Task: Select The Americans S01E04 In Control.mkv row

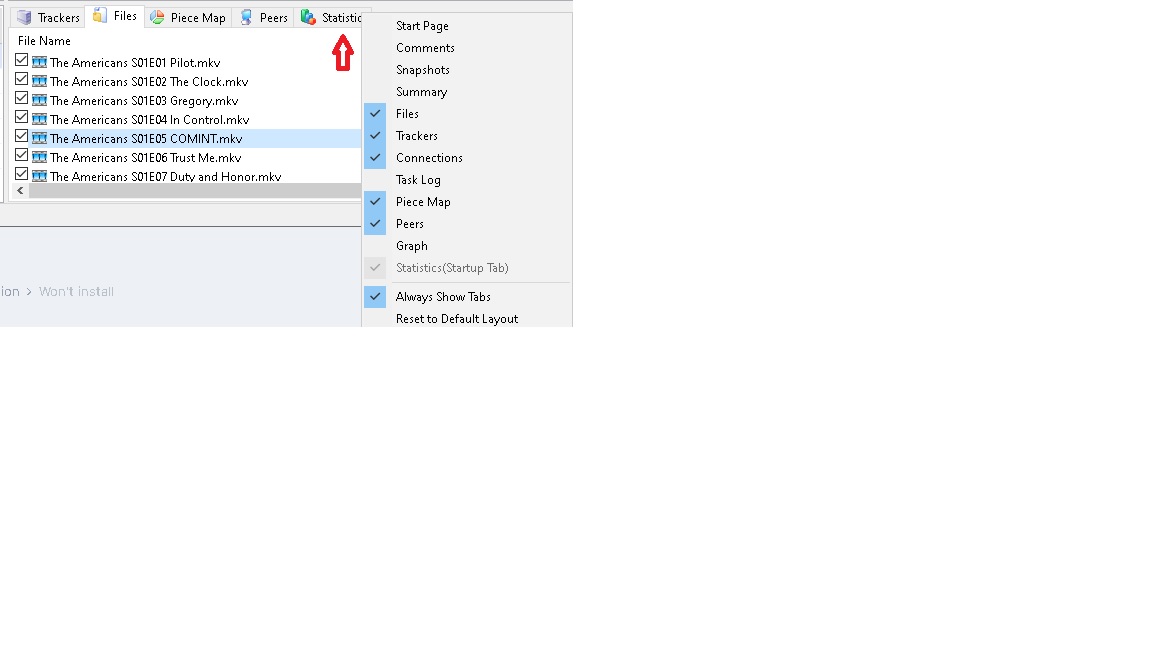Action: click(x=187, y=120)
